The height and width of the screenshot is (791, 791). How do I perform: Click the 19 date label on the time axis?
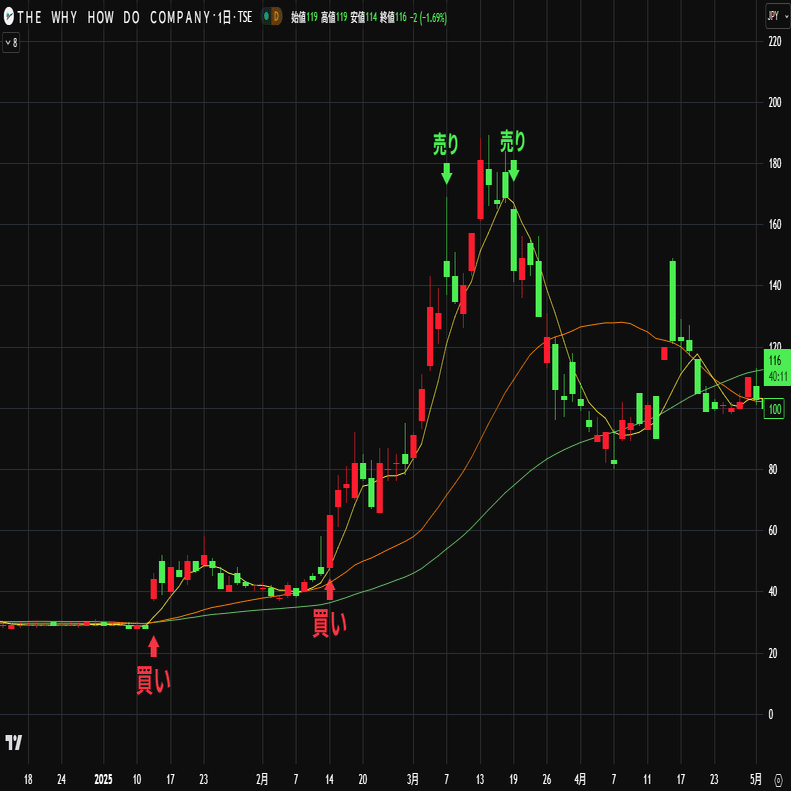pos(513,780)
